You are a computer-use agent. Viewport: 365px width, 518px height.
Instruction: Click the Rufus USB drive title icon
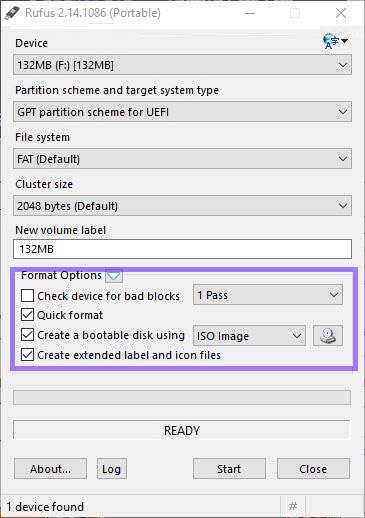pos(13,13)
